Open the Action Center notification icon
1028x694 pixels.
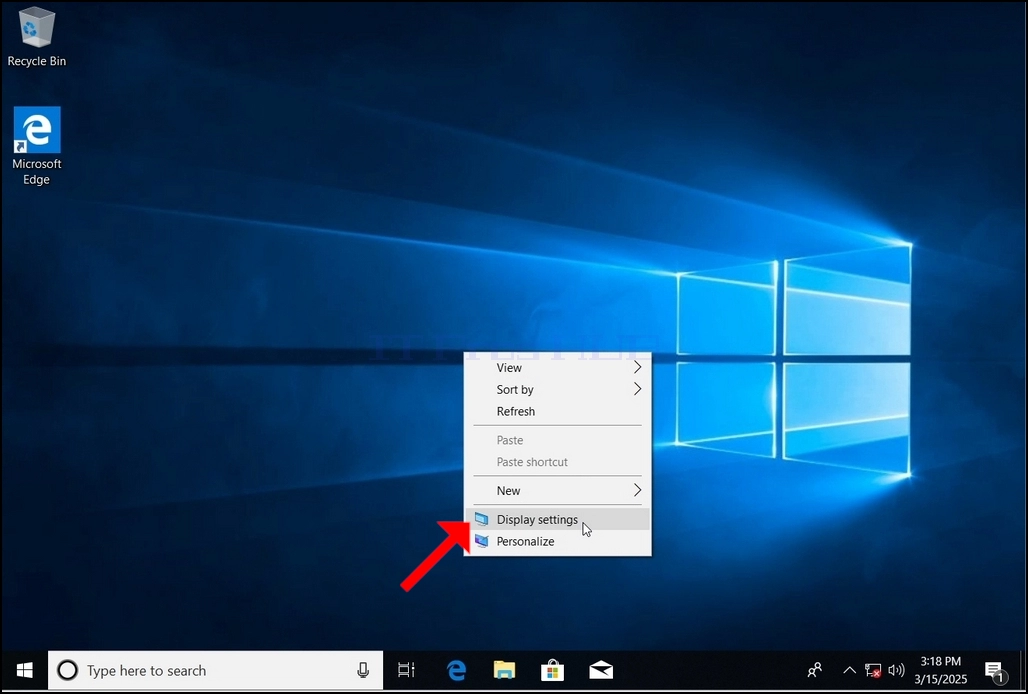point(995,670)
